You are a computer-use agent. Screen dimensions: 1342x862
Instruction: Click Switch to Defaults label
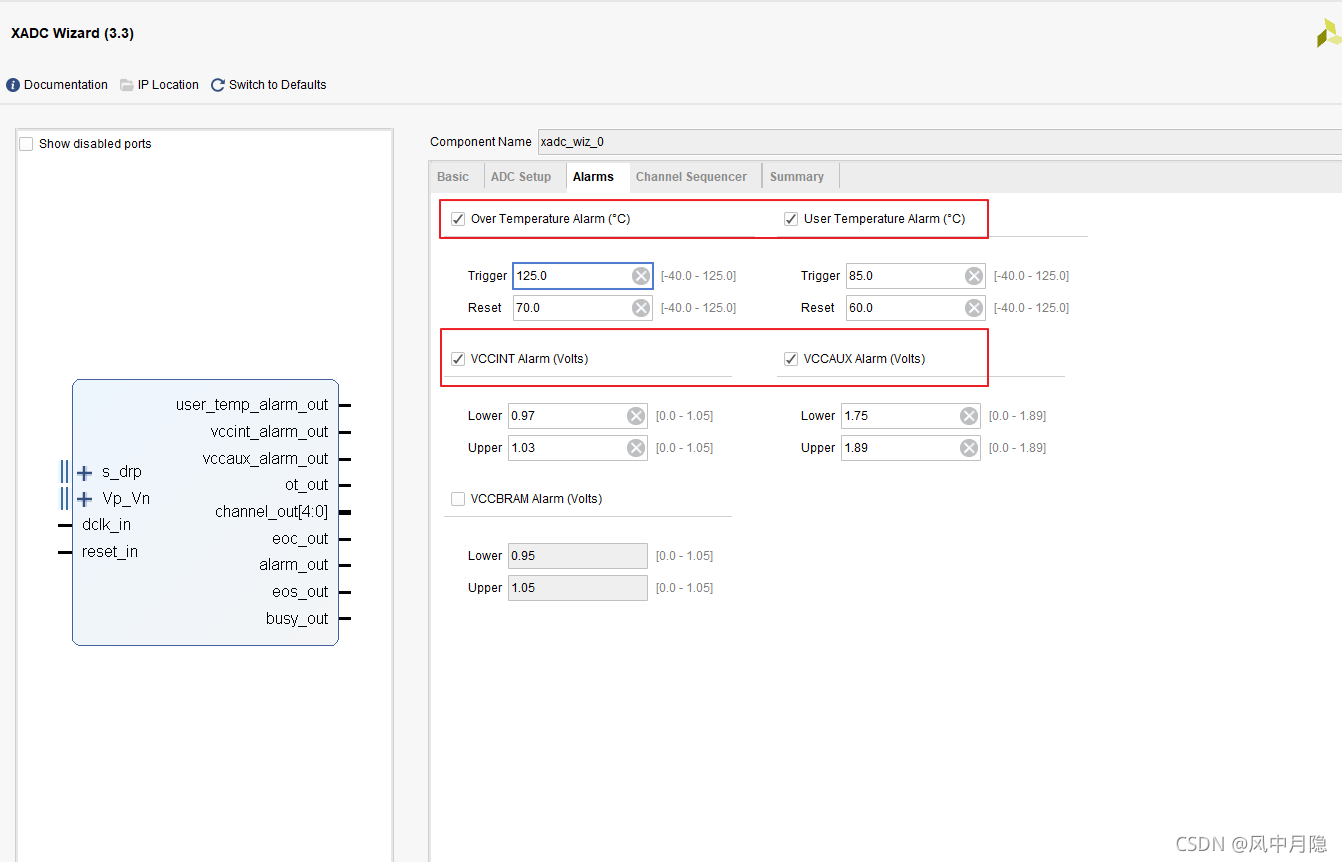tap(278, 85)
